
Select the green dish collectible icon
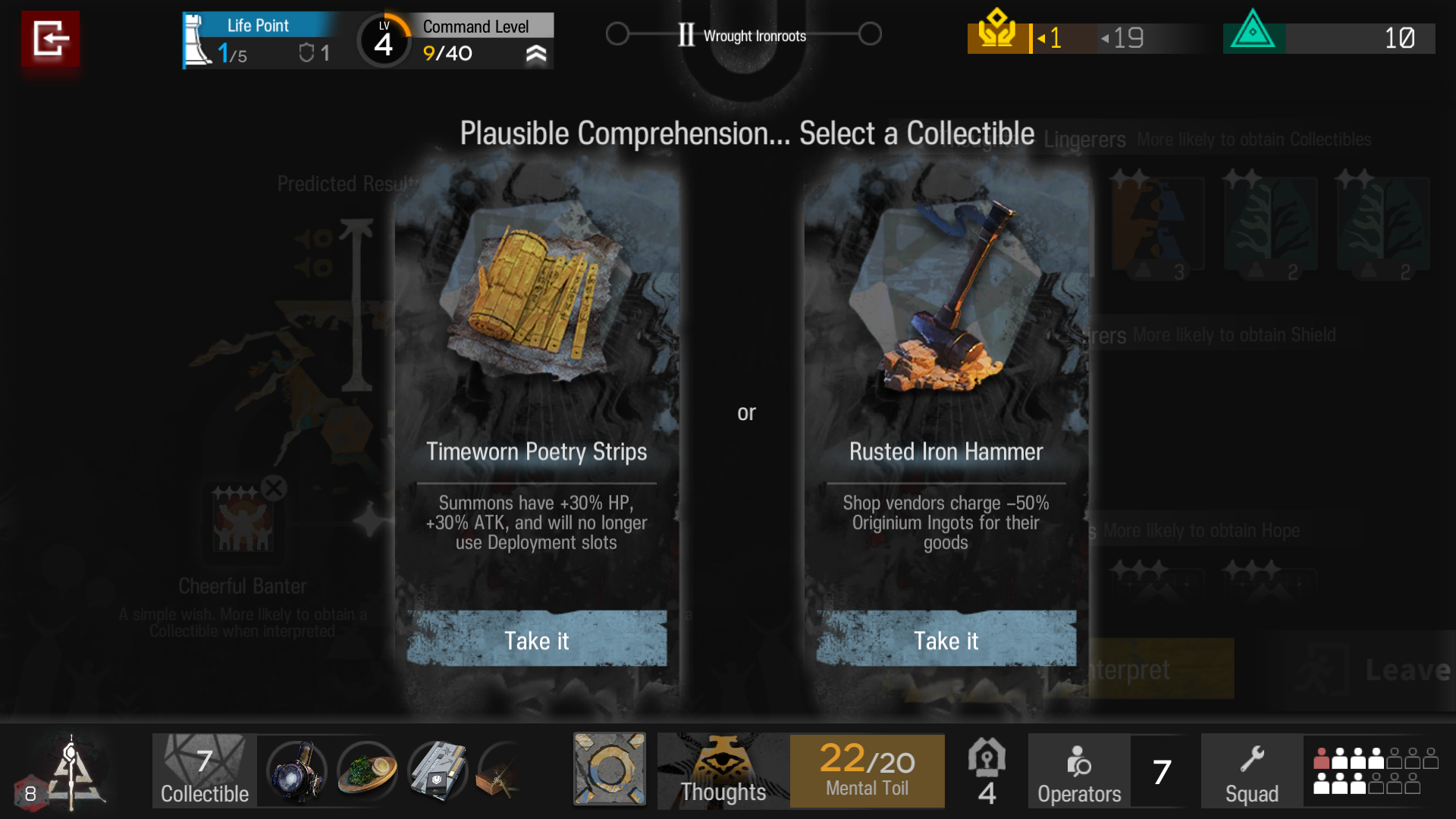point(367,771)
